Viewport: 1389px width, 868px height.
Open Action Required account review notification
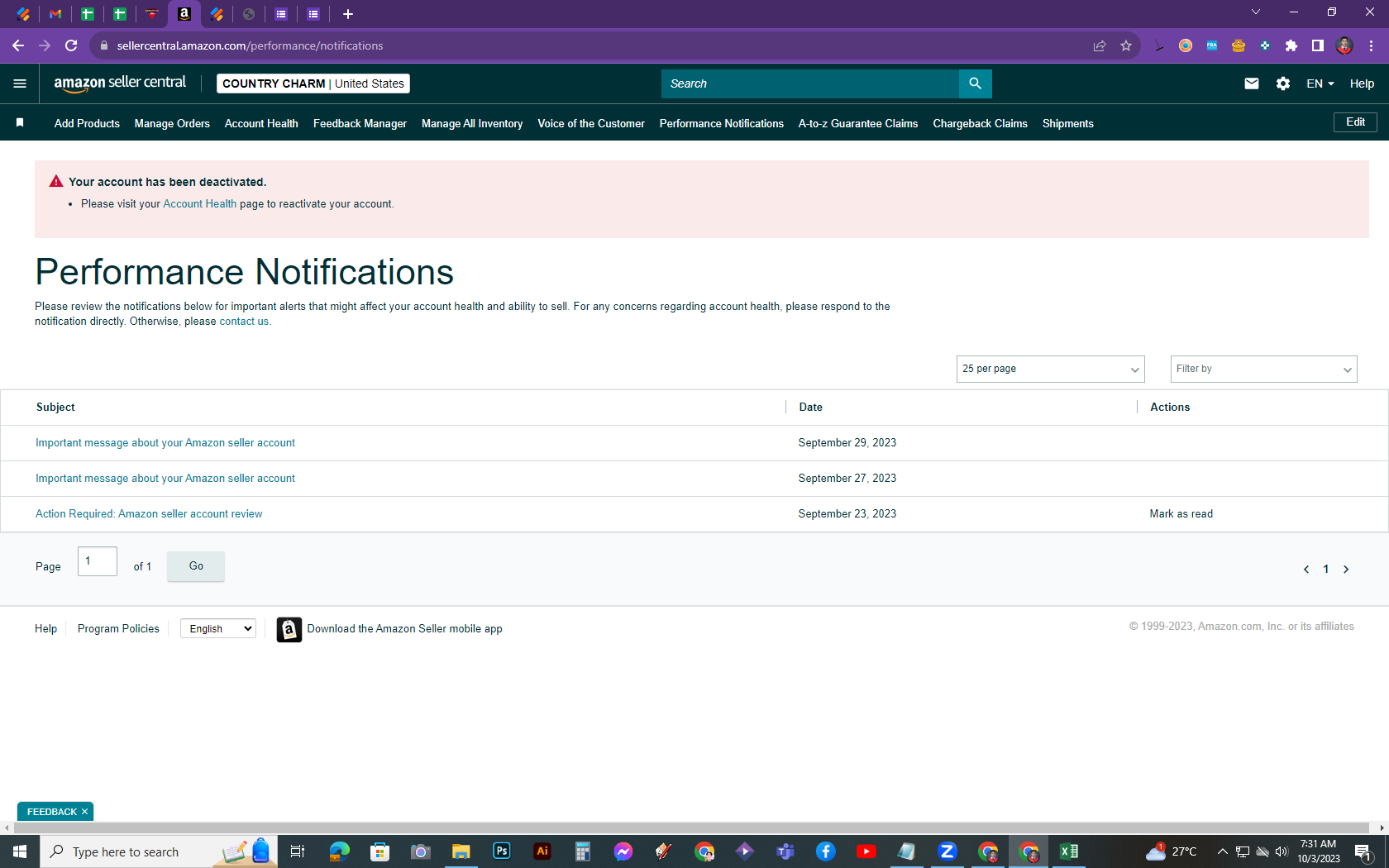click(x=149, y=514)
